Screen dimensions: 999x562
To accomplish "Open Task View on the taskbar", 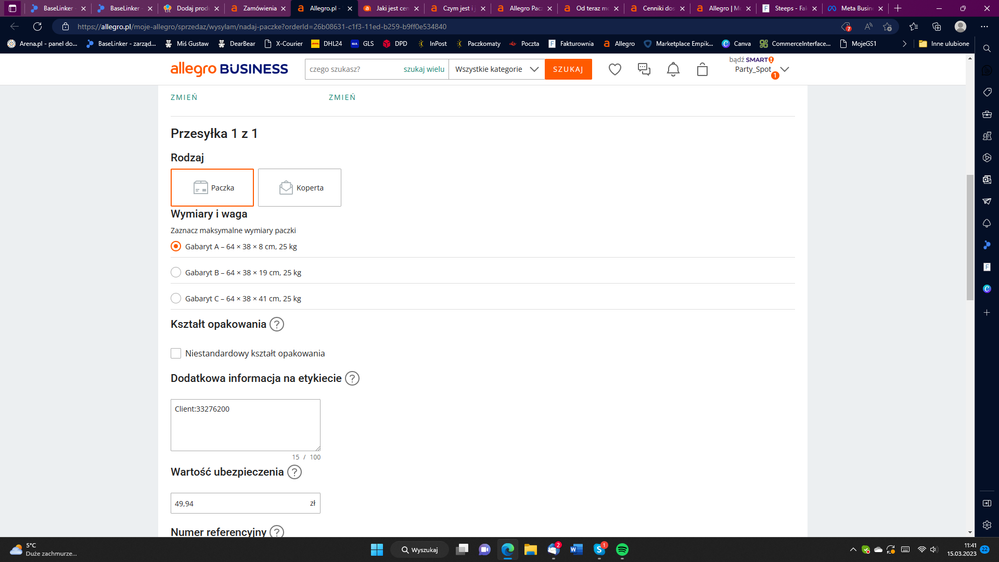I will (x=462, y=549).
